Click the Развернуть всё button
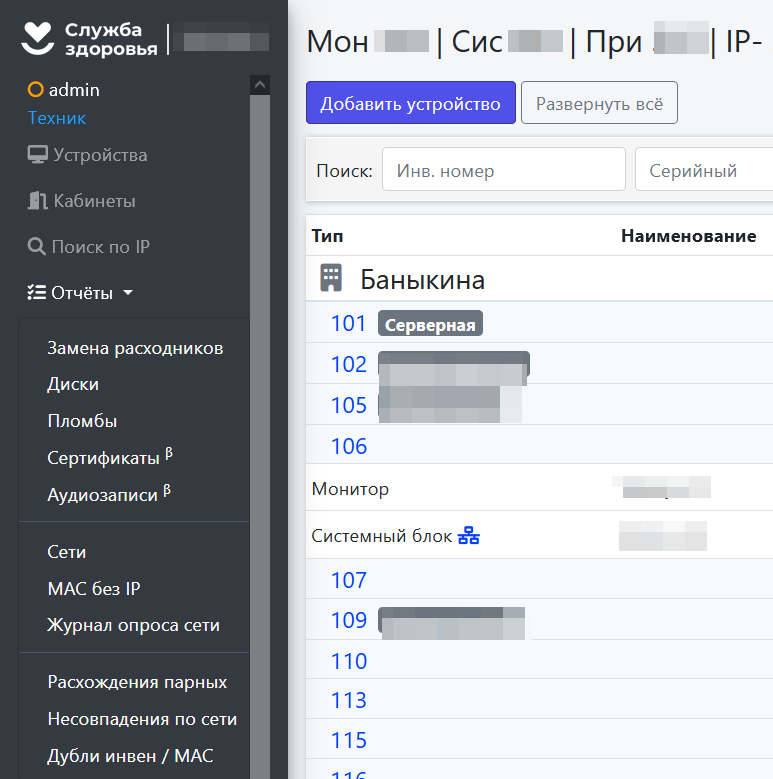 click(x=599, y=103)
